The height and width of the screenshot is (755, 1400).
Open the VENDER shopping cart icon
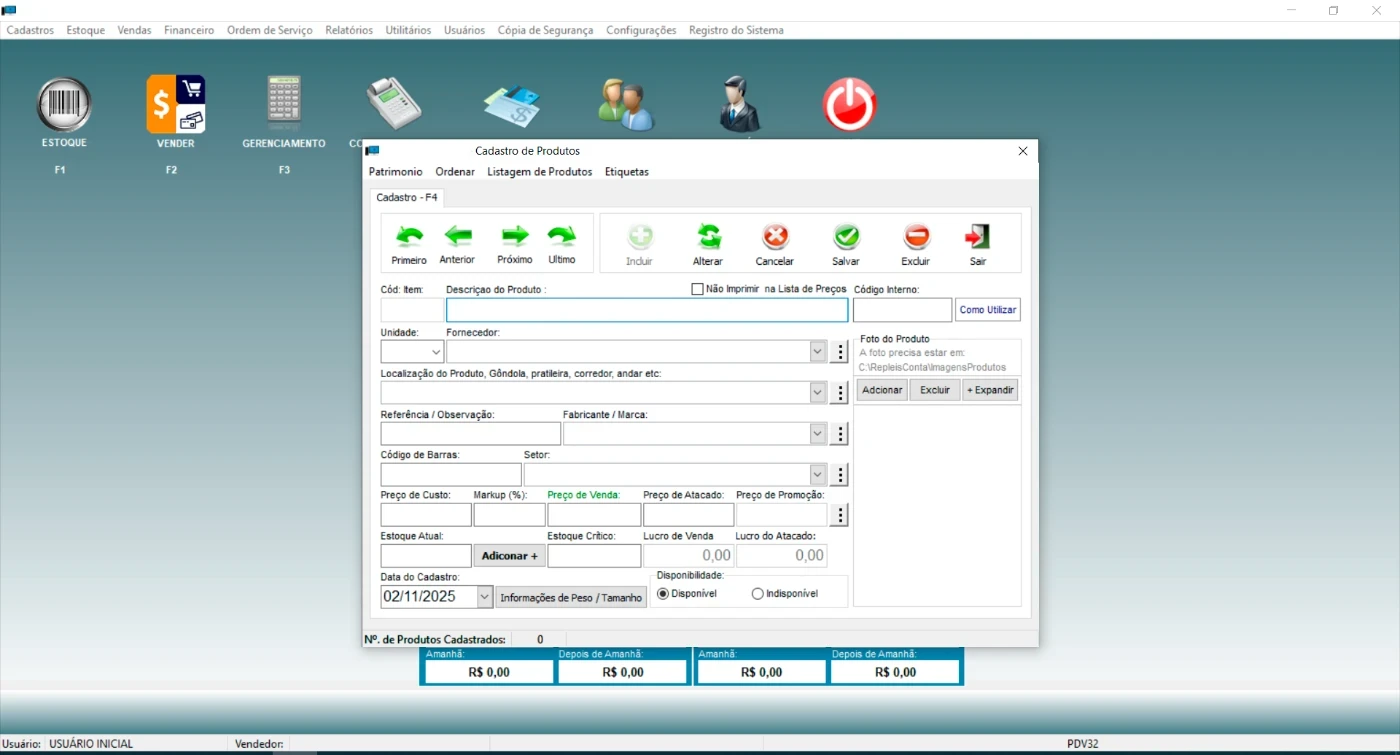click(176, 105)
